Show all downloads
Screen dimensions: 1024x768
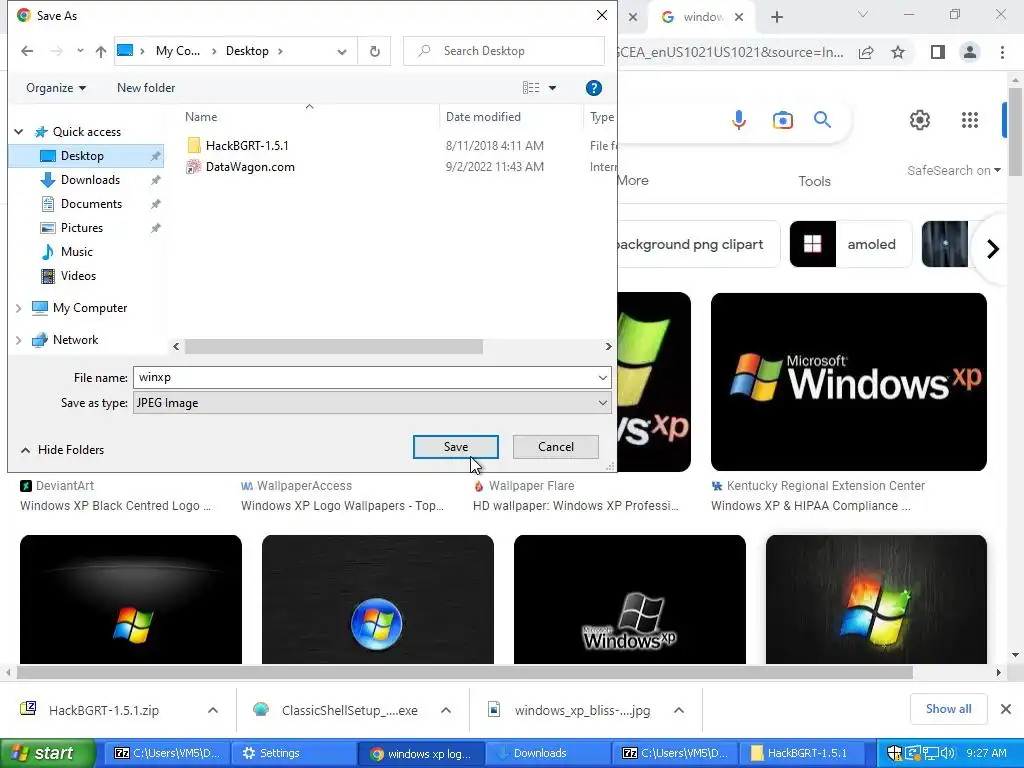click(x=948, y=709)
